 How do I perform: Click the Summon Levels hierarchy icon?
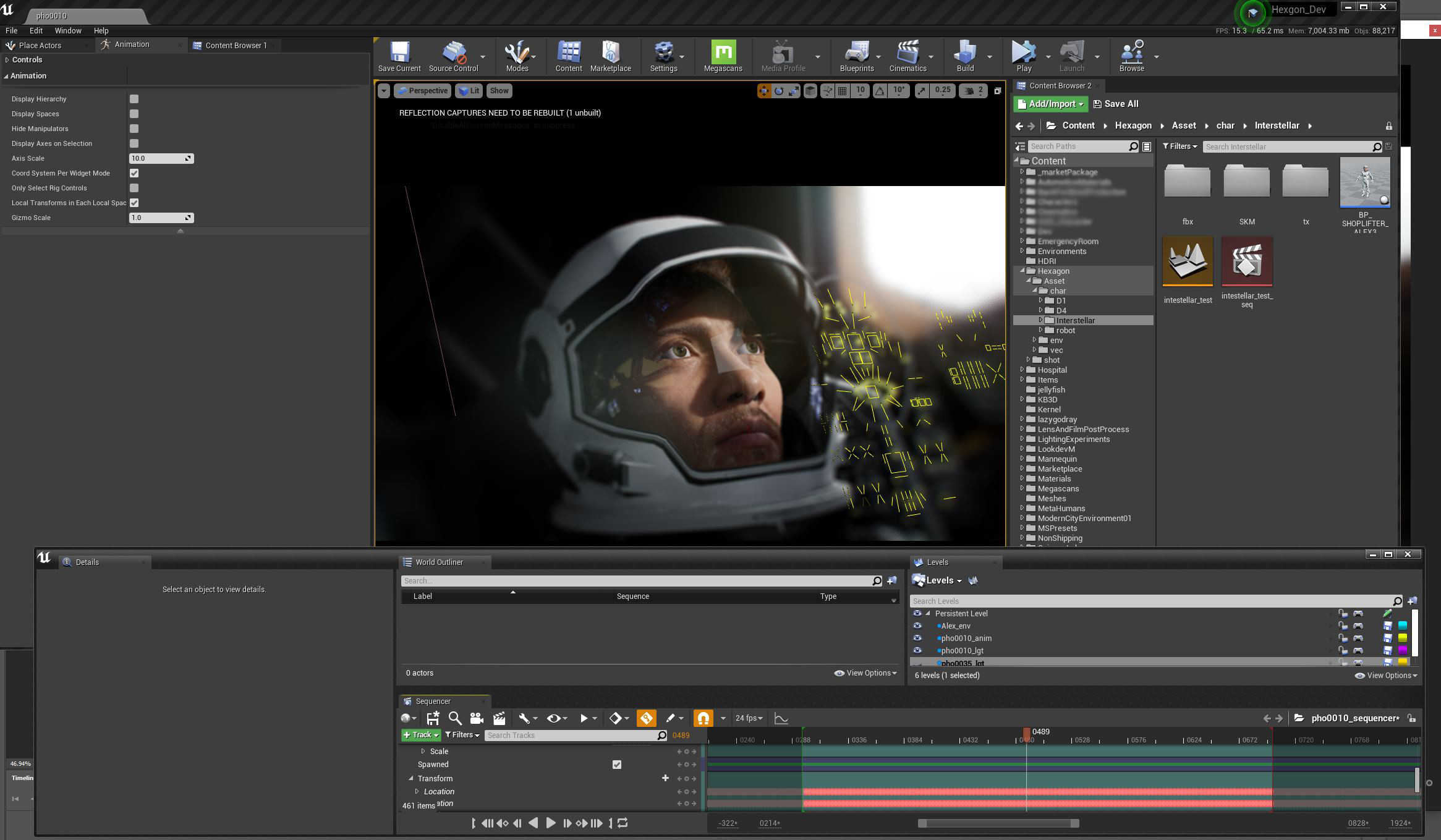coord(973,580)
